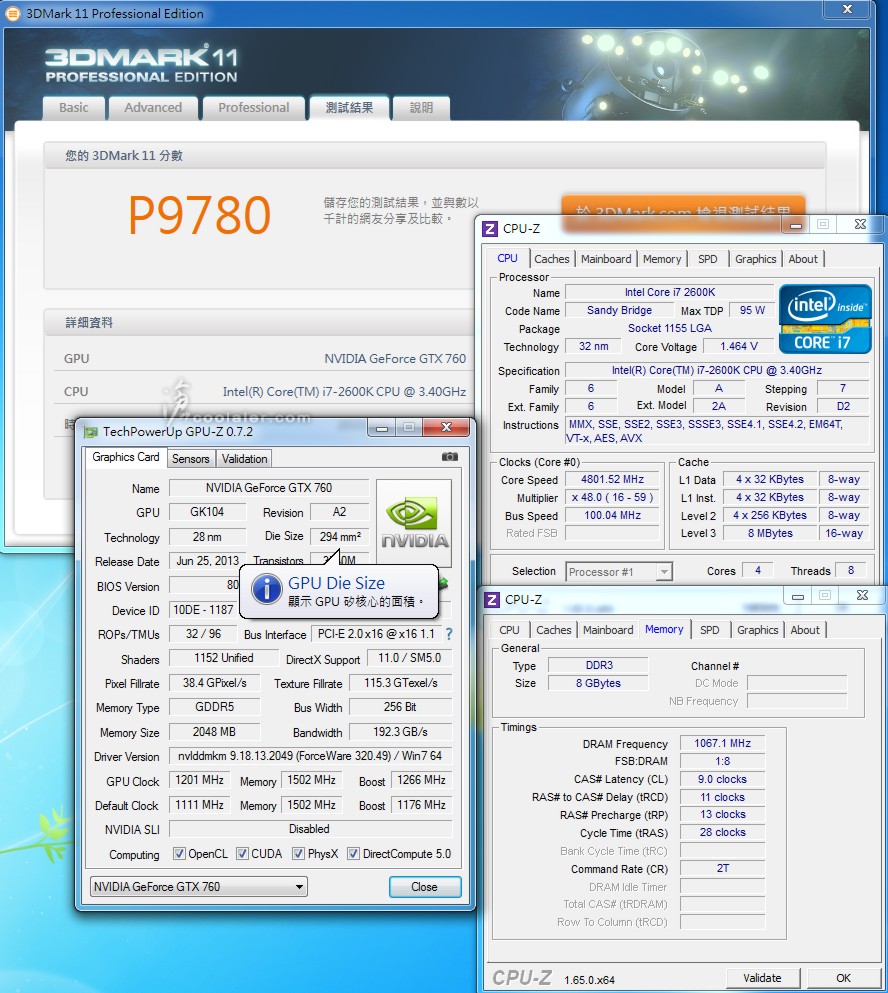Toggle the PhysX checkbox in GPU-Z
Screen dimensions: 888x993
click(x=298, y=854)
